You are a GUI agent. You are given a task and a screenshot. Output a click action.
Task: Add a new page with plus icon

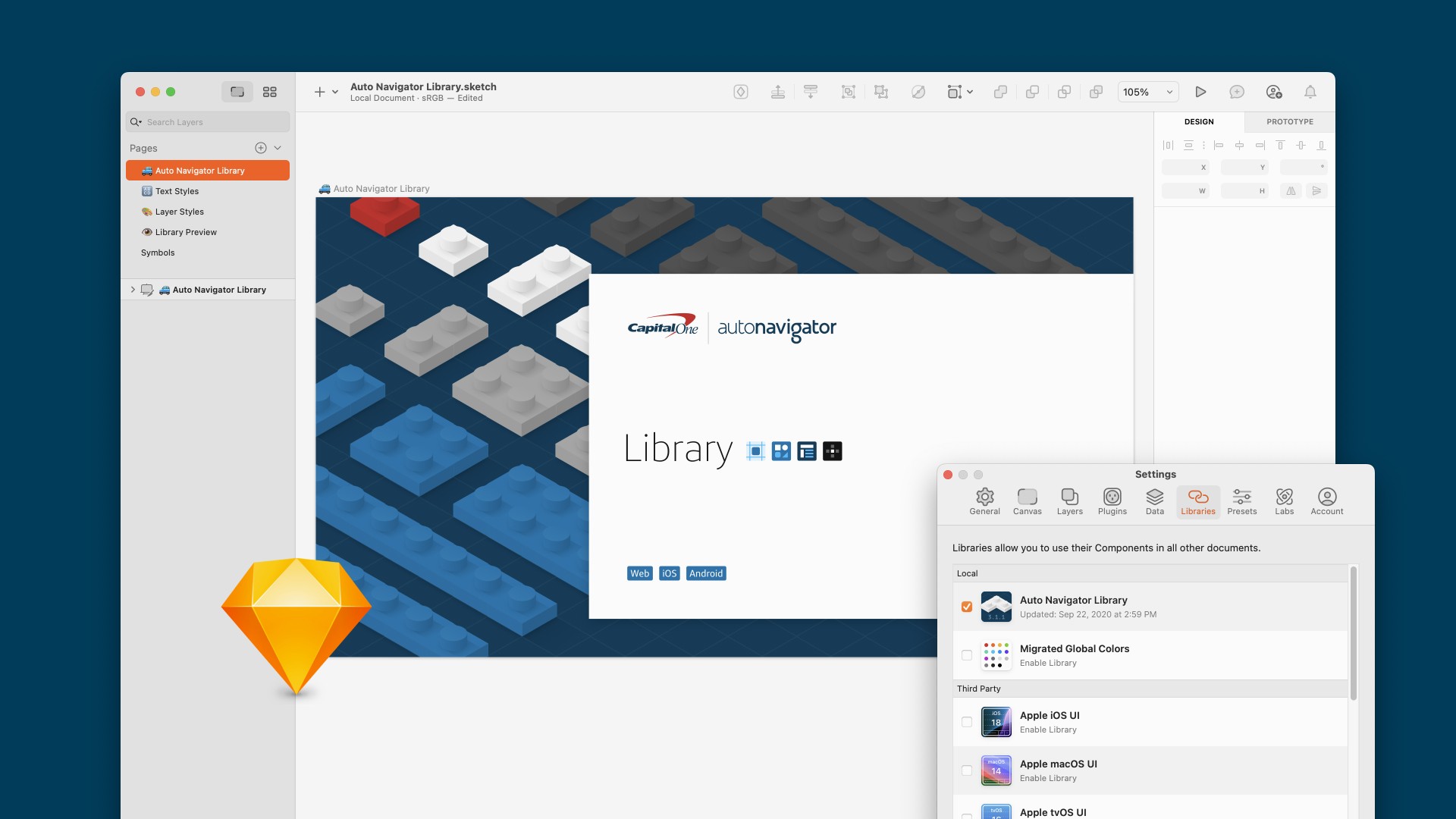pyautogui.click(x=261, y=148)
